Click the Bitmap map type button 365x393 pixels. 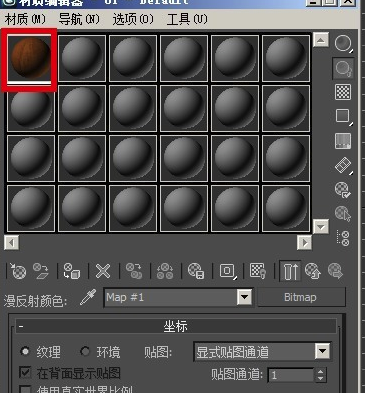point(301,297)
